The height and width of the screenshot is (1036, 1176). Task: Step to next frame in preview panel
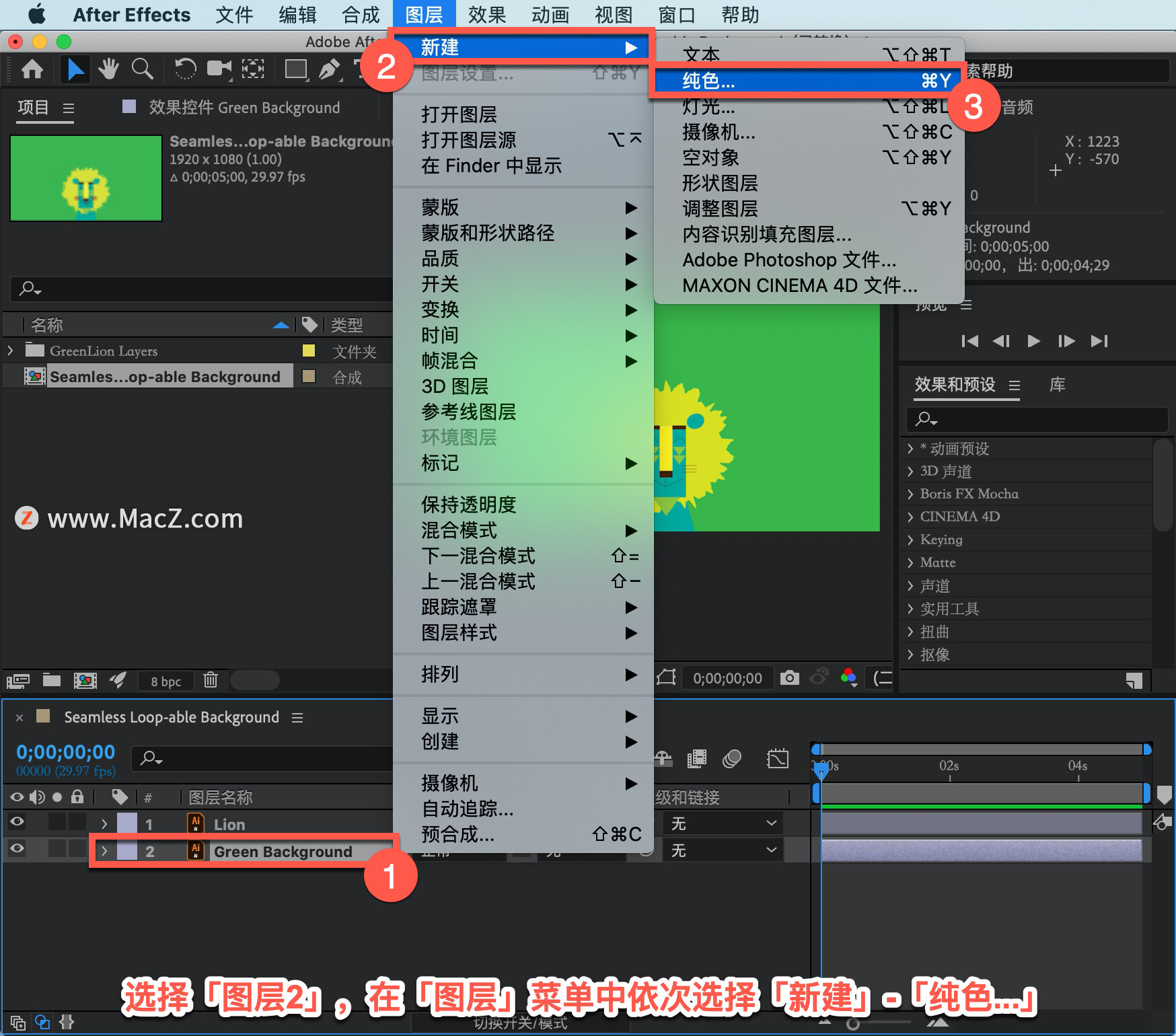point(1066,341)
